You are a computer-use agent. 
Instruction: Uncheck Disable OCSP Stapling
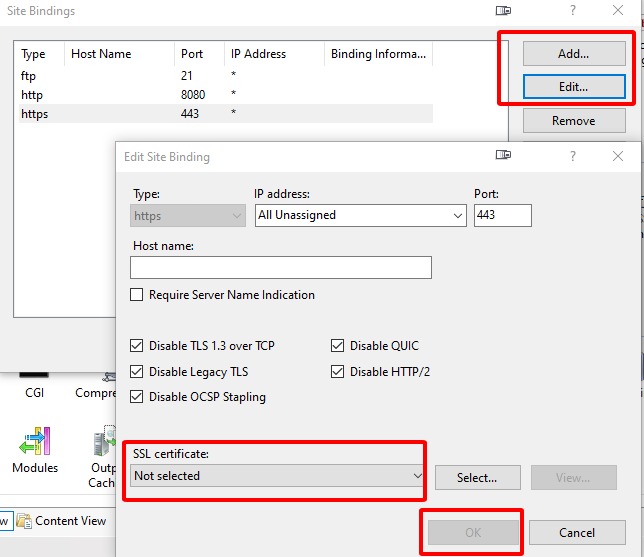(136, 397)
